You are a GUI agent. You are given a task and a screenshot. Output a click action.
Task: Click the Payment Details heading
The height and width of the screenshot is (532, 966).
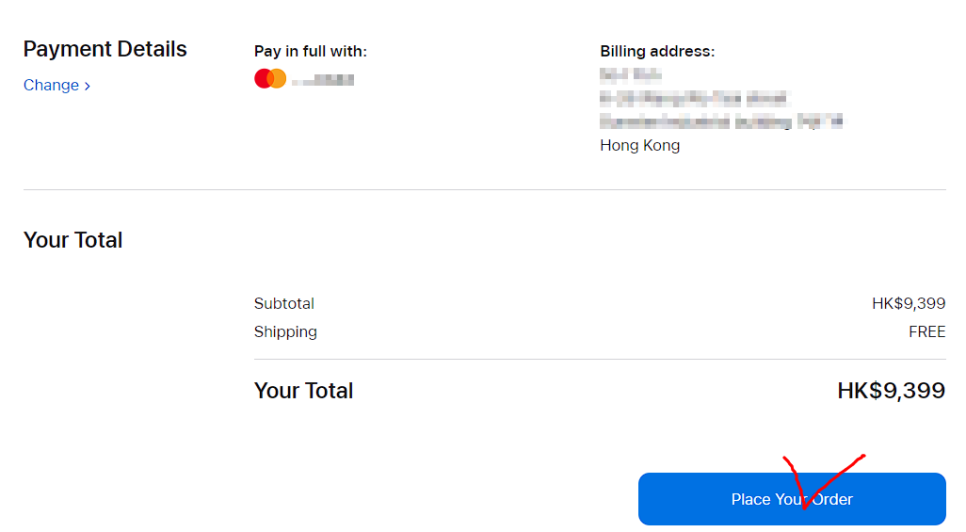click(105, 49)
